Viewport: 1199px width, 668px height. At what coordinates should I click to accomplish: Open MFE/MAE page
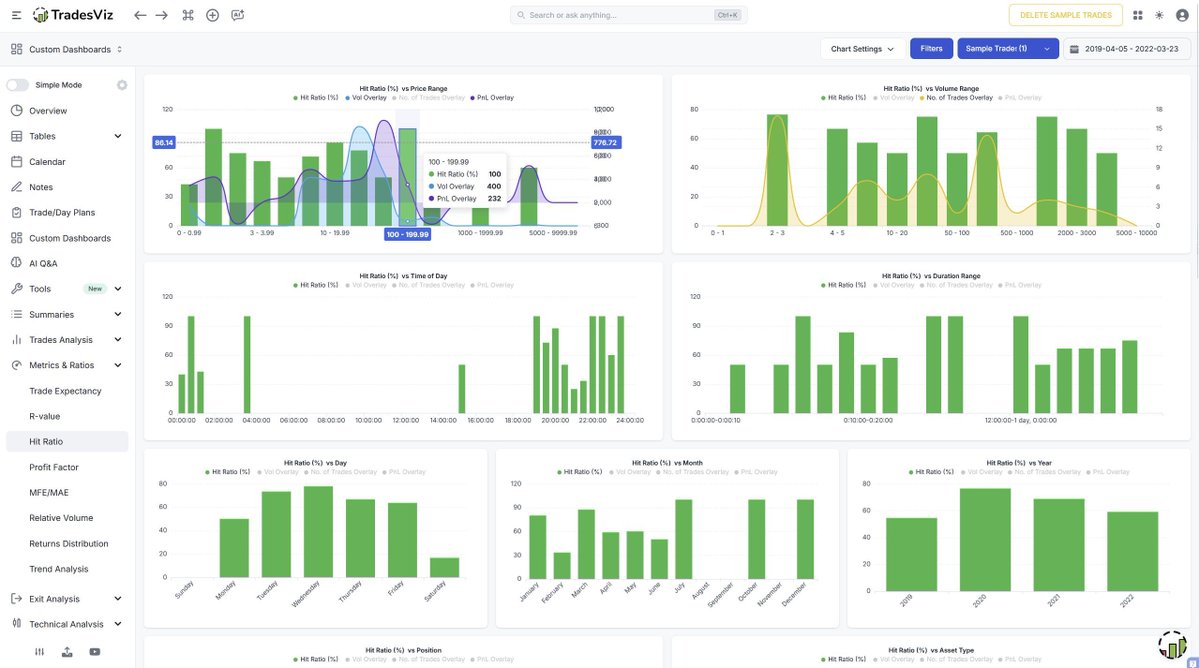click(x=49, y=493)
